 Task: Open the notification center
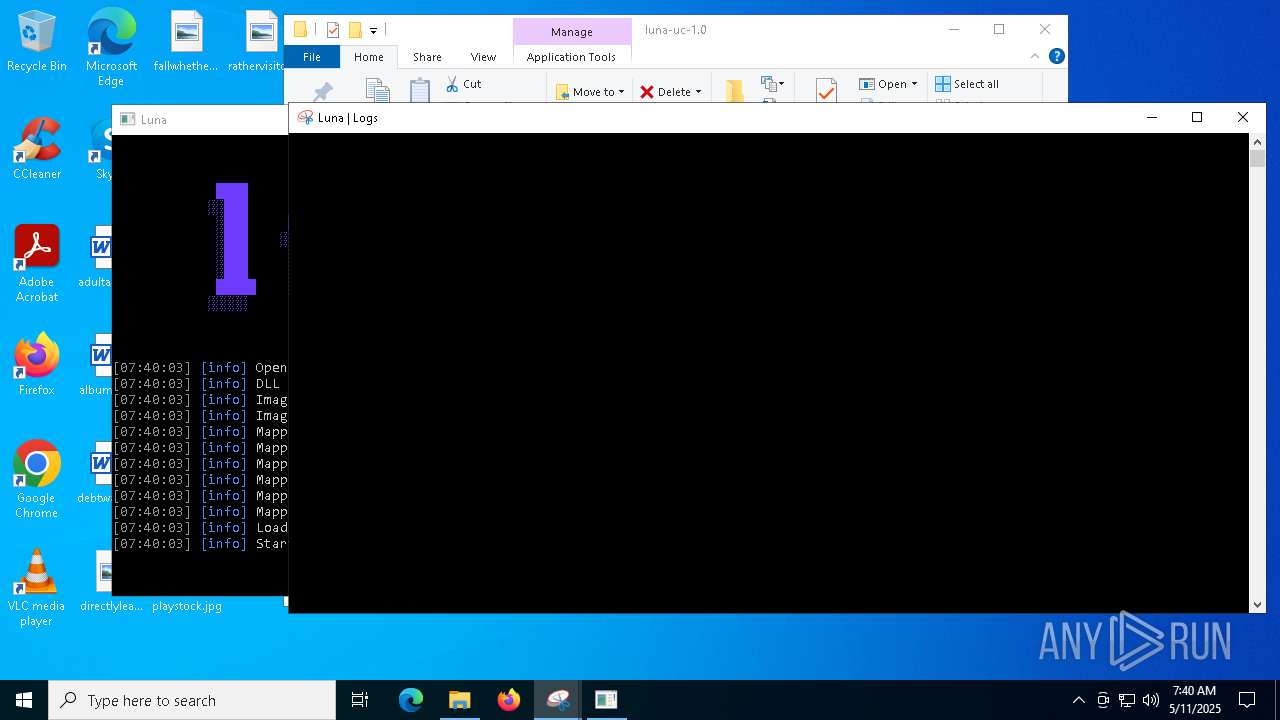pos(1247,700)
